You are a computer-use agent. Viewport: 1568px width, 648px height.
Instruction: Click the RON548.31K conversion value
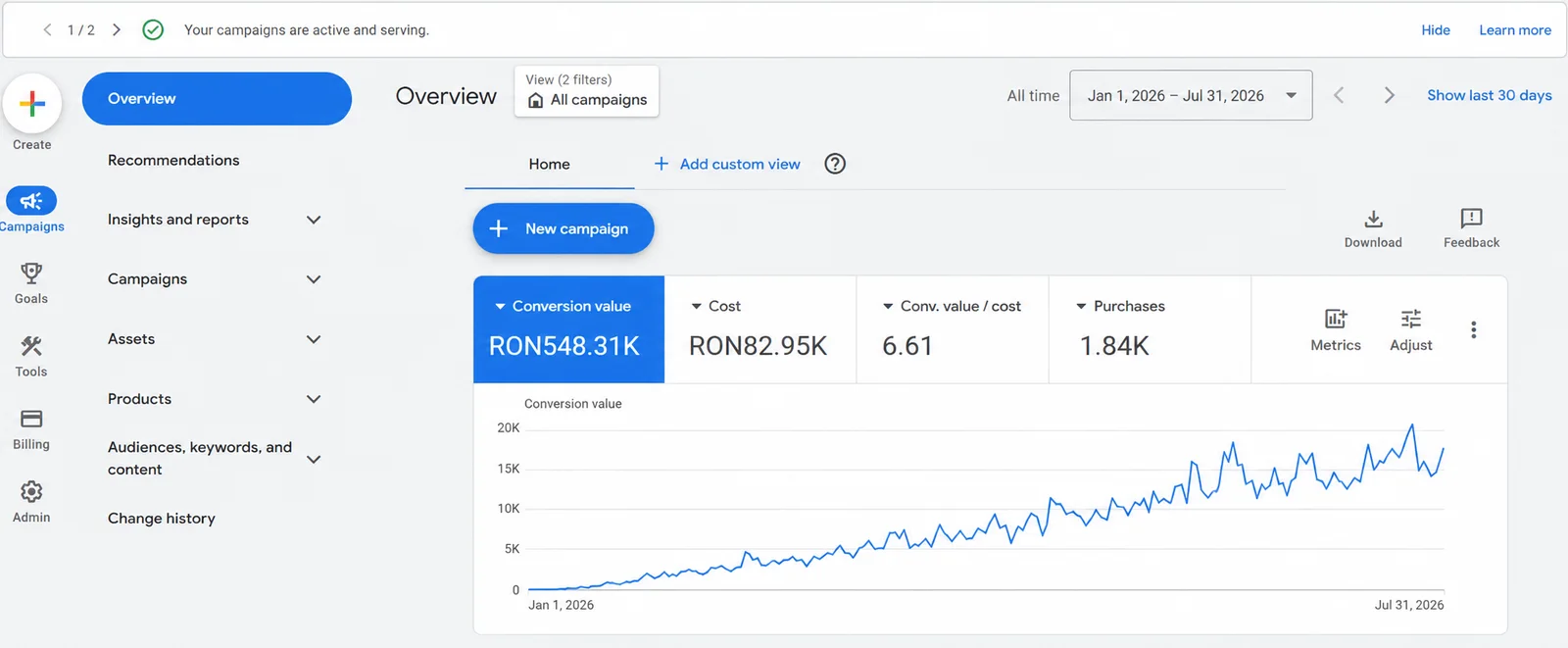(x=564, y=346)
